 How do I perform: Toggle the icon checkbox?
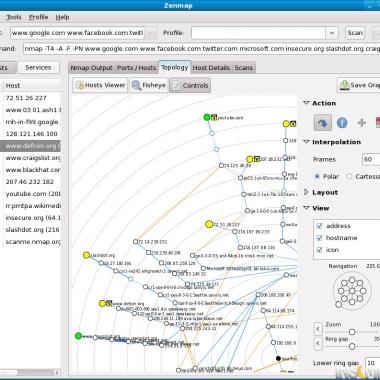pyautogui.click(x=319, y=250)
